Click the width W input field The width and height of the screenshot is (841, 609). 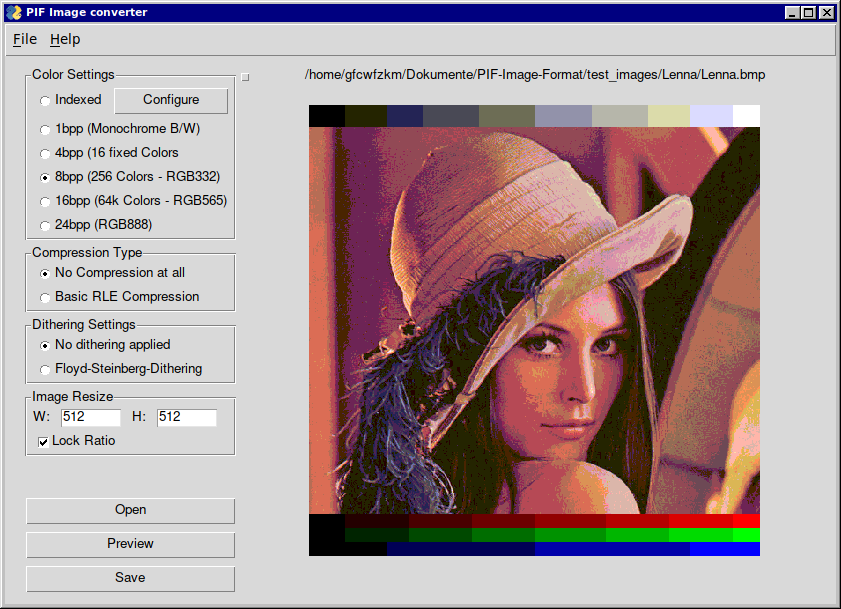coord(91,417)
